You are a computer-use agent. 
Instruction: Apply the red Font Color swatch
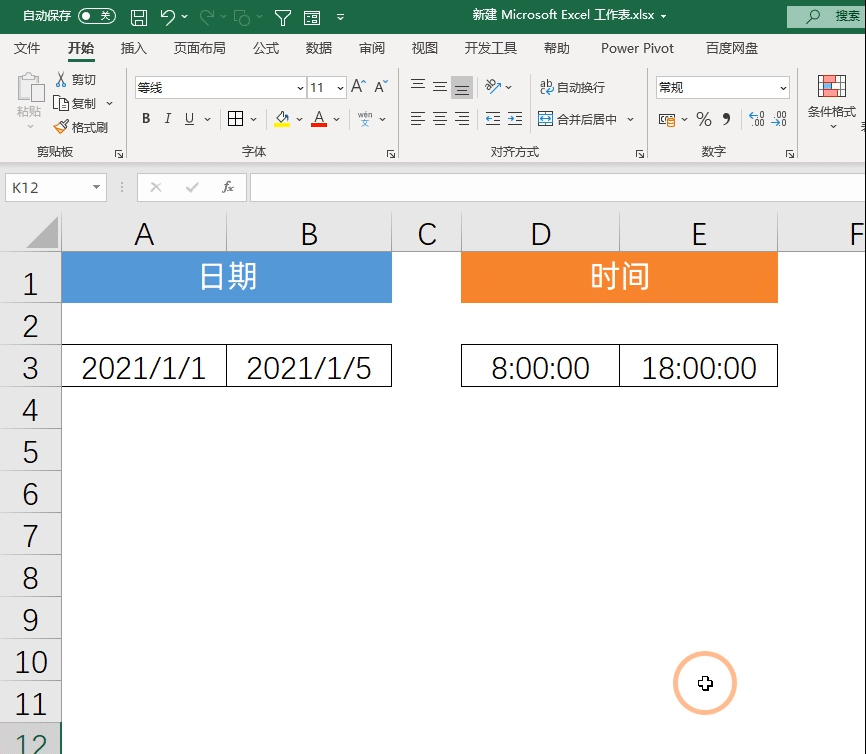click(319, 119)
